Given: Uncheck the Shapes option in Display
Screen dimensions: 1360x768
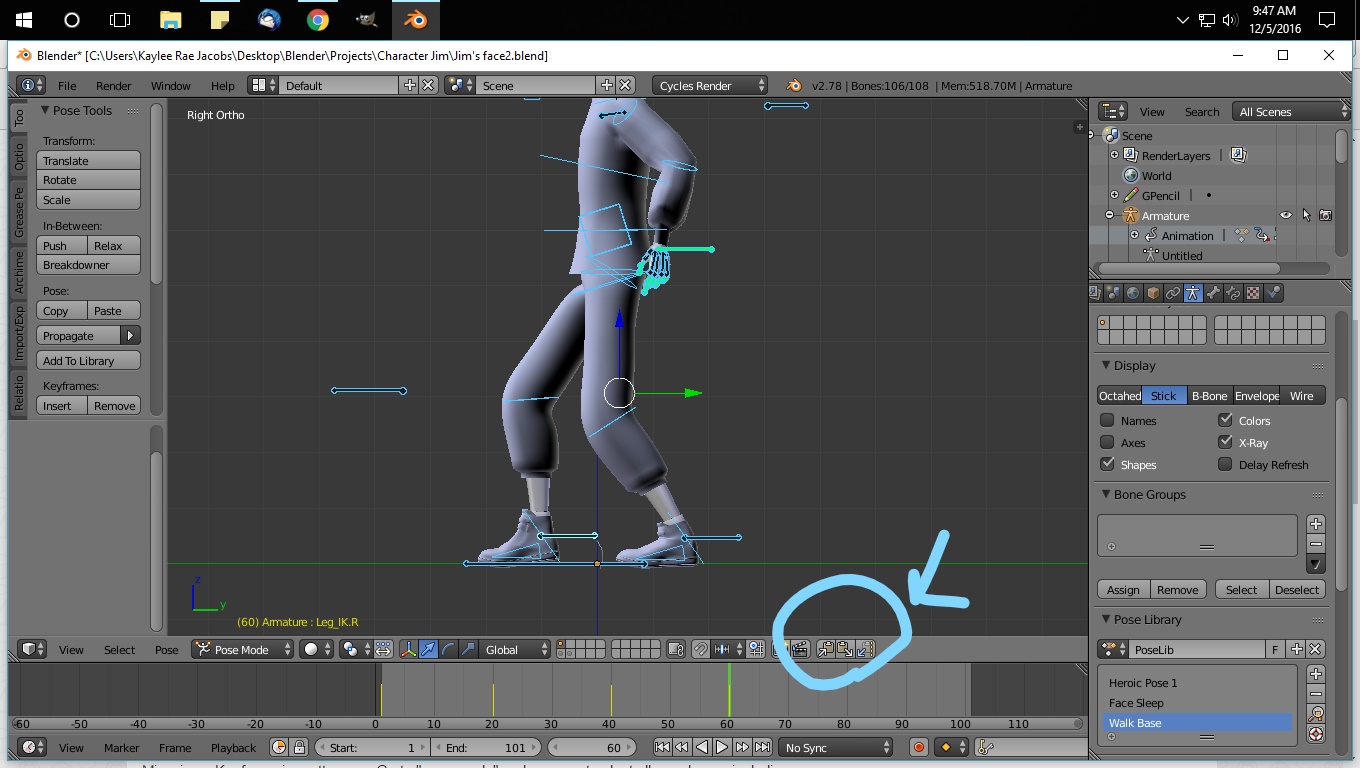Looking at the screenshot, I should [x=1107, y=464].
